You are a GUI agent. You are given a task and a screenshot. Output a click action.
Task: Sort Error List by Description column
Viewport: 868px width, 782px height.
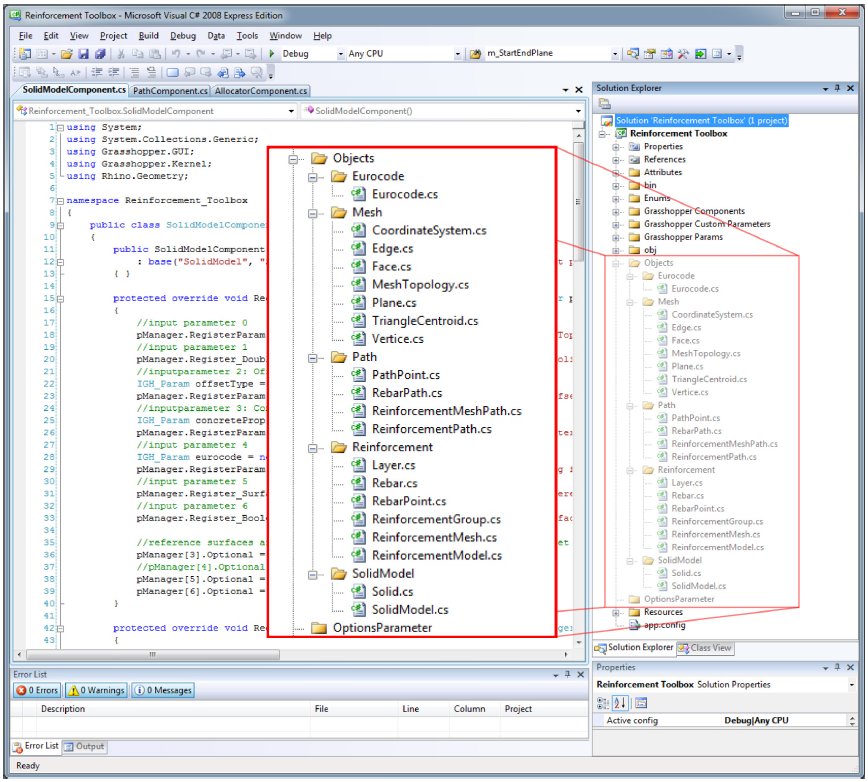tap(173, 709)
